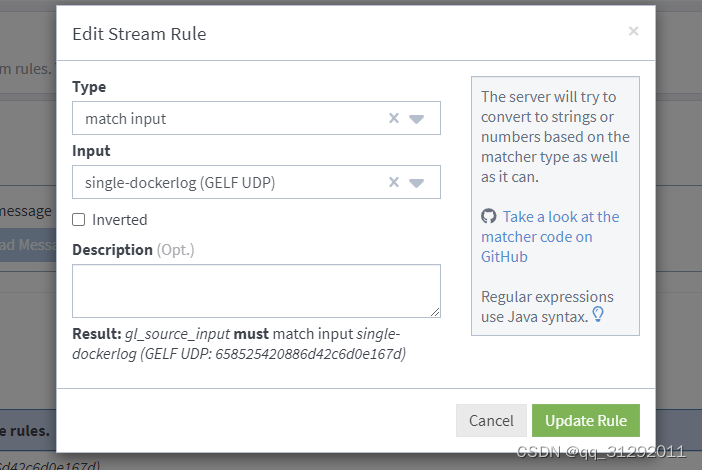Close the Edit Stream Rule dialog
The image size is (702, 470).
coord(633,31)
